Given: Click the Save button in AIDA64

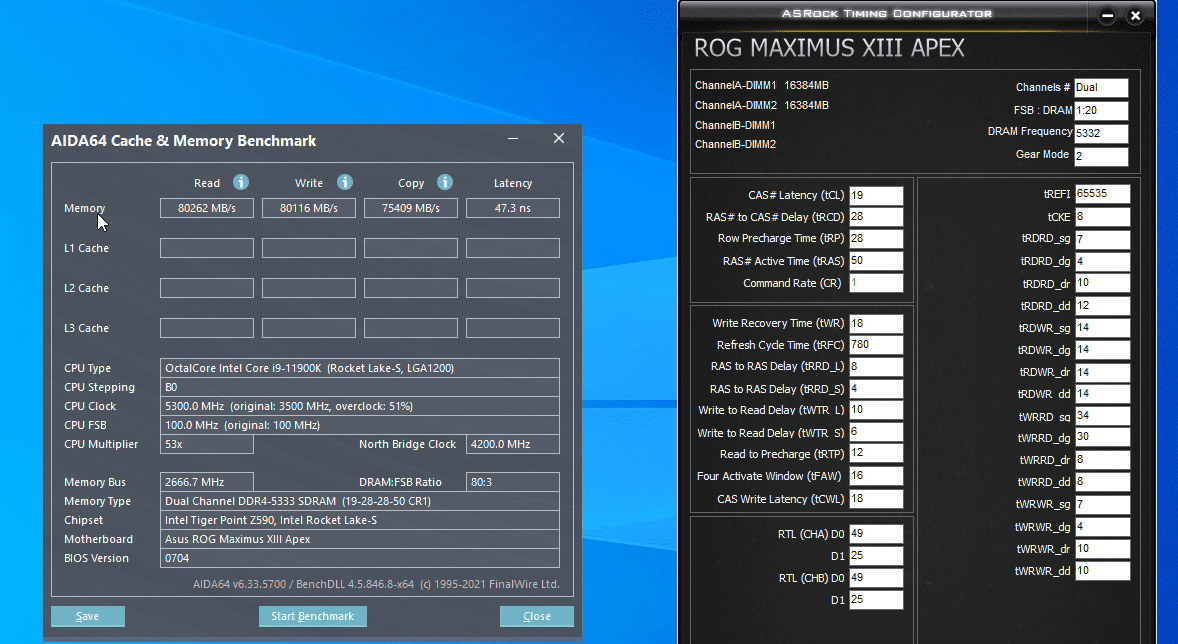Looking at the screenshot, I should [88, 616].
